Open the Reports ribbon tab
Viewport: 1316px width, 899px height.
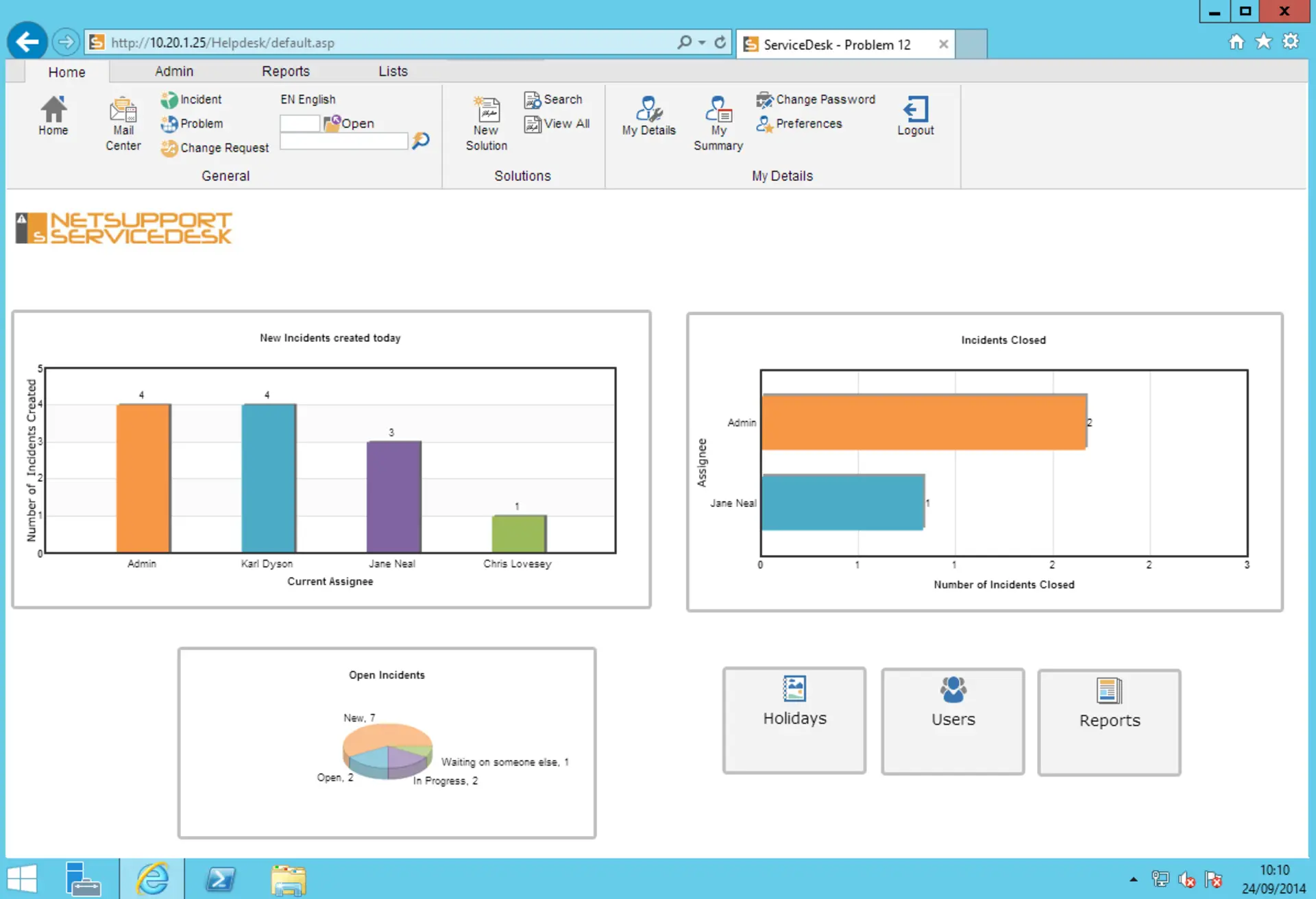click(285, 71)
